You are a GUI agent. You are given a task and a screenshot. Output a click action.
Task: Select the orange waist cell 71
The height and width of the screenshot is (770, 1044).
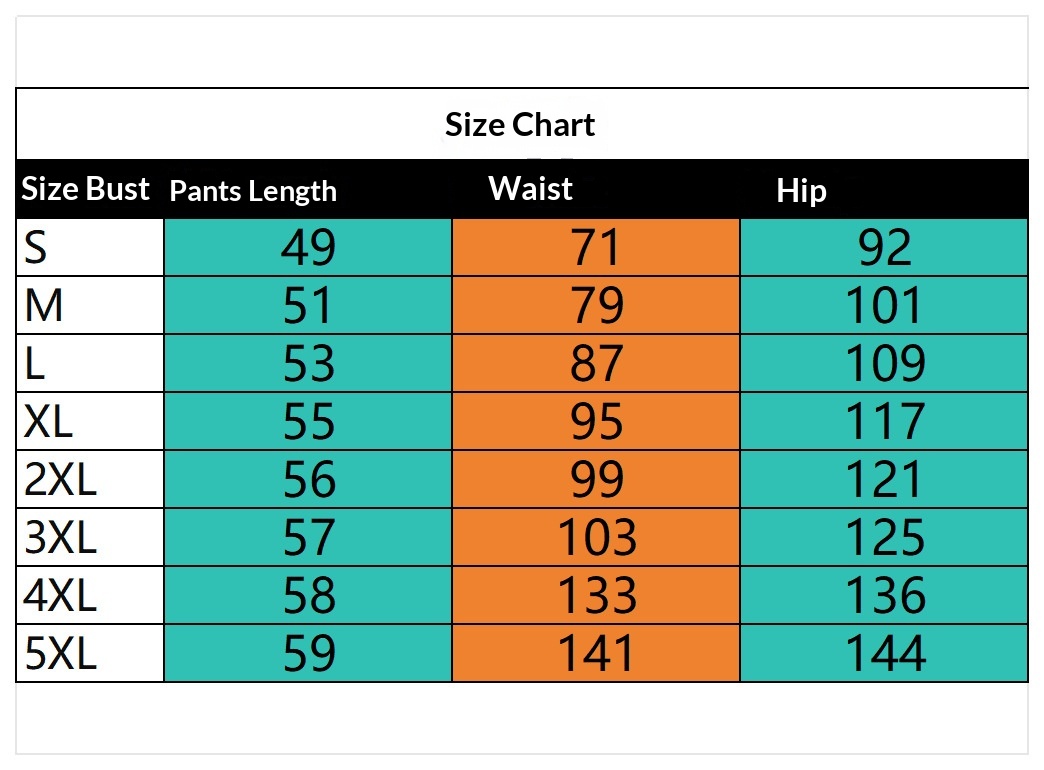click(596, 248)
